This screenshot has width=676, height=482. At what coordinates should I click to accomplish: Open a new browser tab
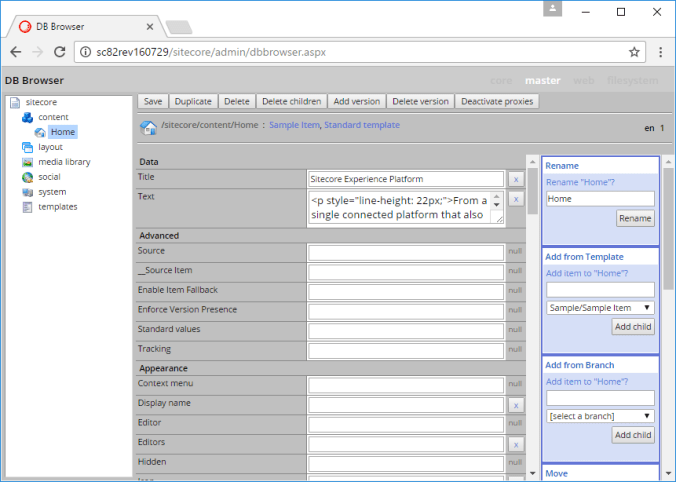pos(179,27)
